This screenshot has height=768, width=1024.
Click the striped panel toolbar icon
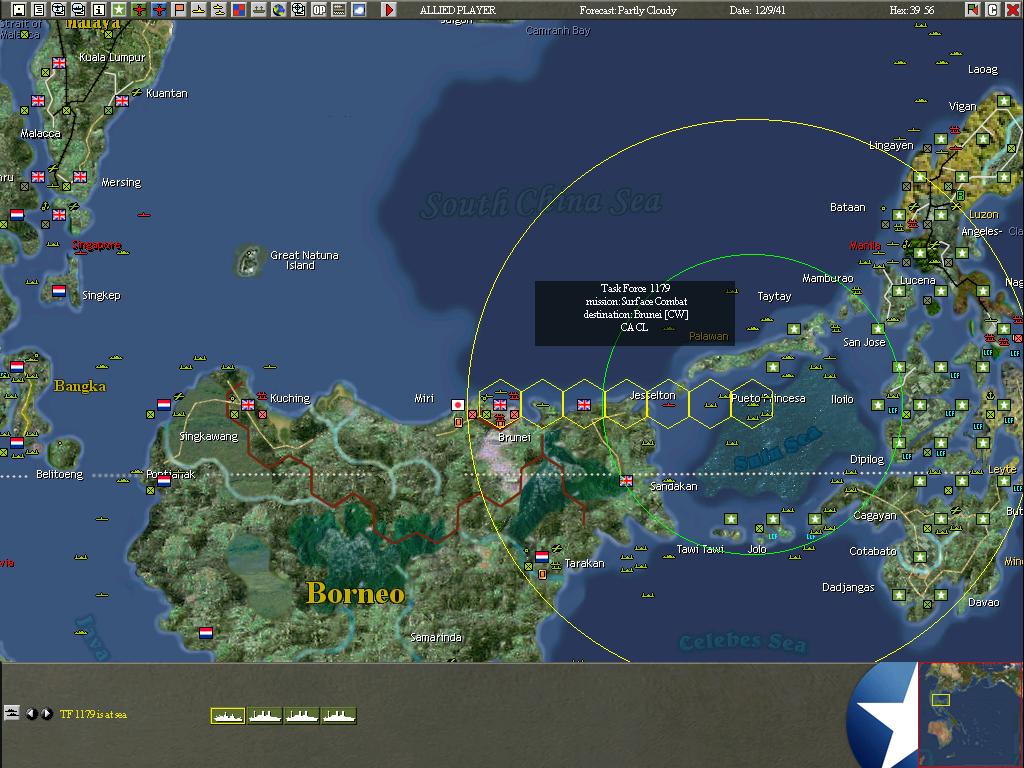pos(339,9)
